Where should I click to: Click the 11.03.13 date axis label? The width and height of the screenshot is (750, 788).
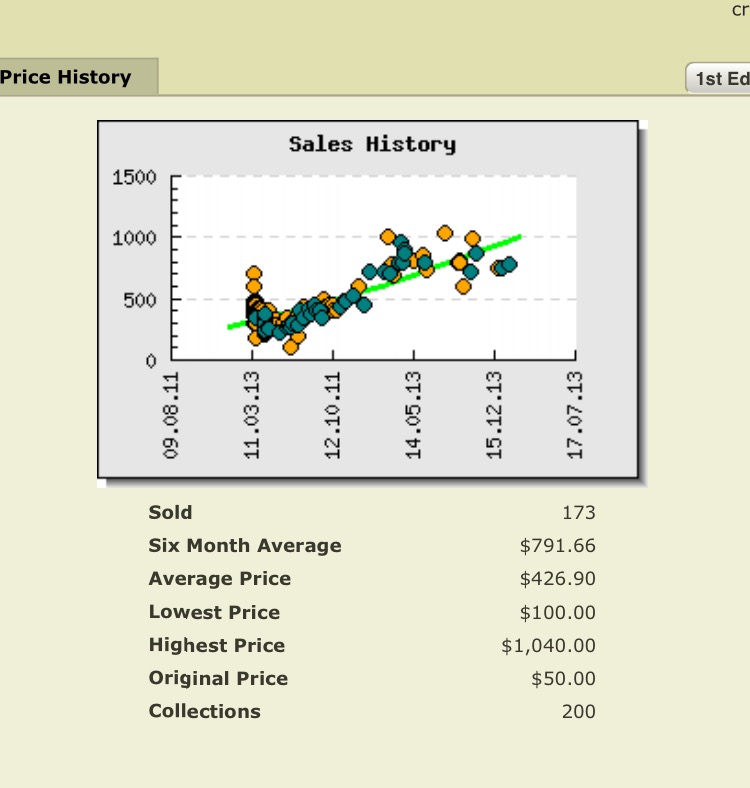click(252, 415)
